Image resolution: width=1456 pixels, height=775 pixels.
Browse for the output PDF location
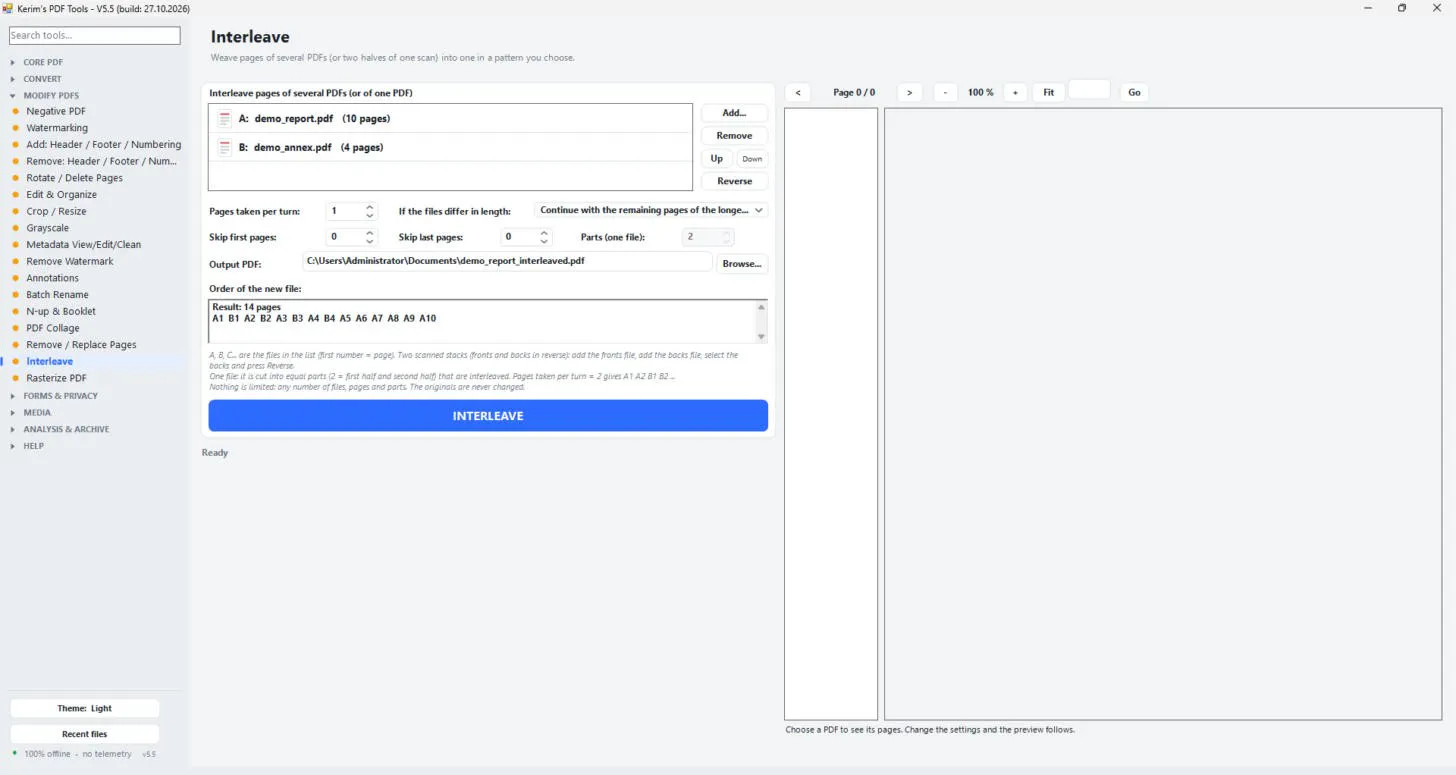point(742,264)
